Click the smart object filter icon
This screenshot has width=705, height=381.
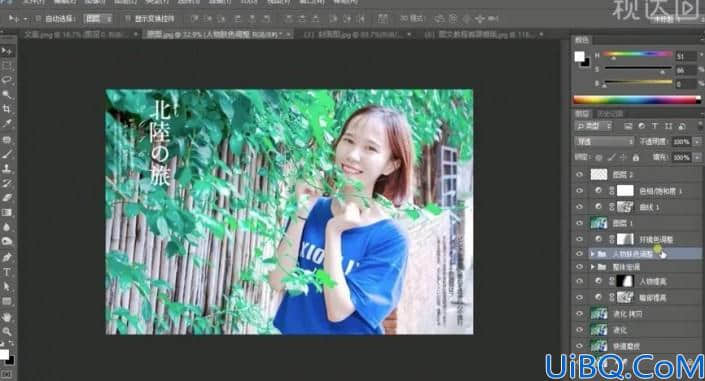(682, 126)
